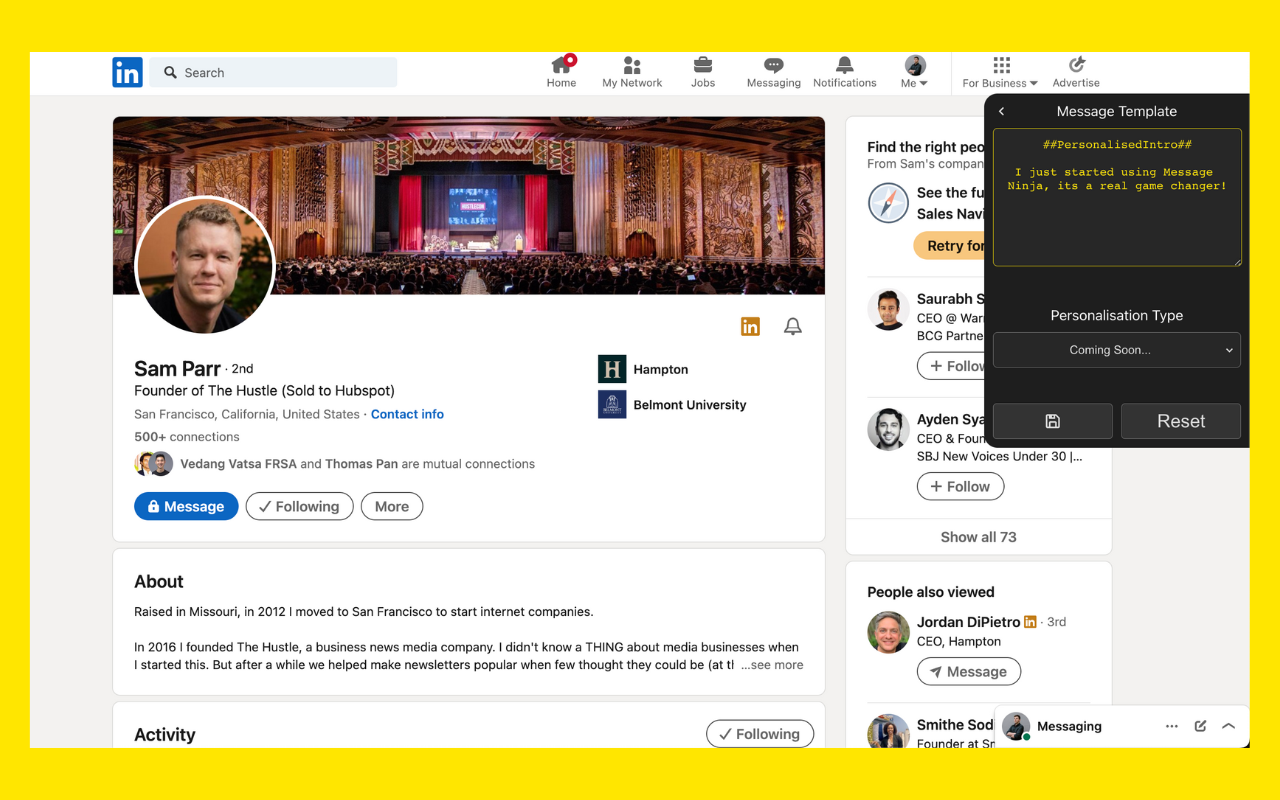Image resolution: width=1280 pixels, height=800 pixels.
Task: Click back arrow in Message Template panel
Action: tap(1002, 112)
